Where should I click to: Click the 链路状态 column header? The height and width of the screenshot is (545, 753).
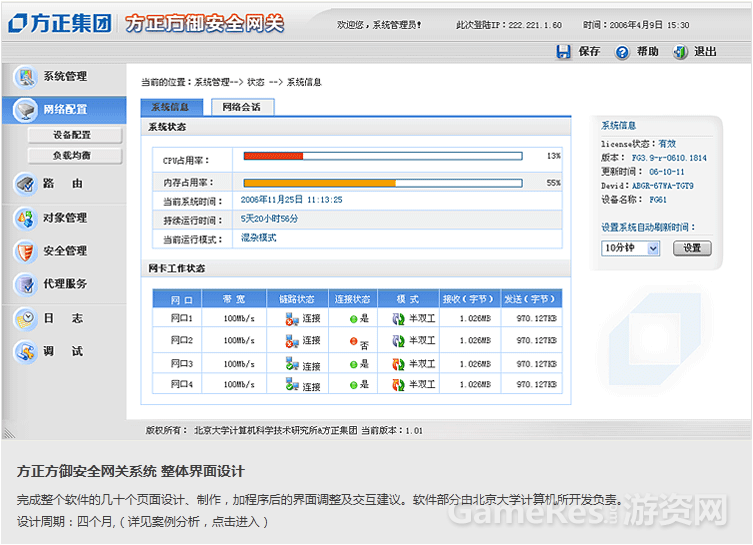pyautogui.click(x=297, y=299)
